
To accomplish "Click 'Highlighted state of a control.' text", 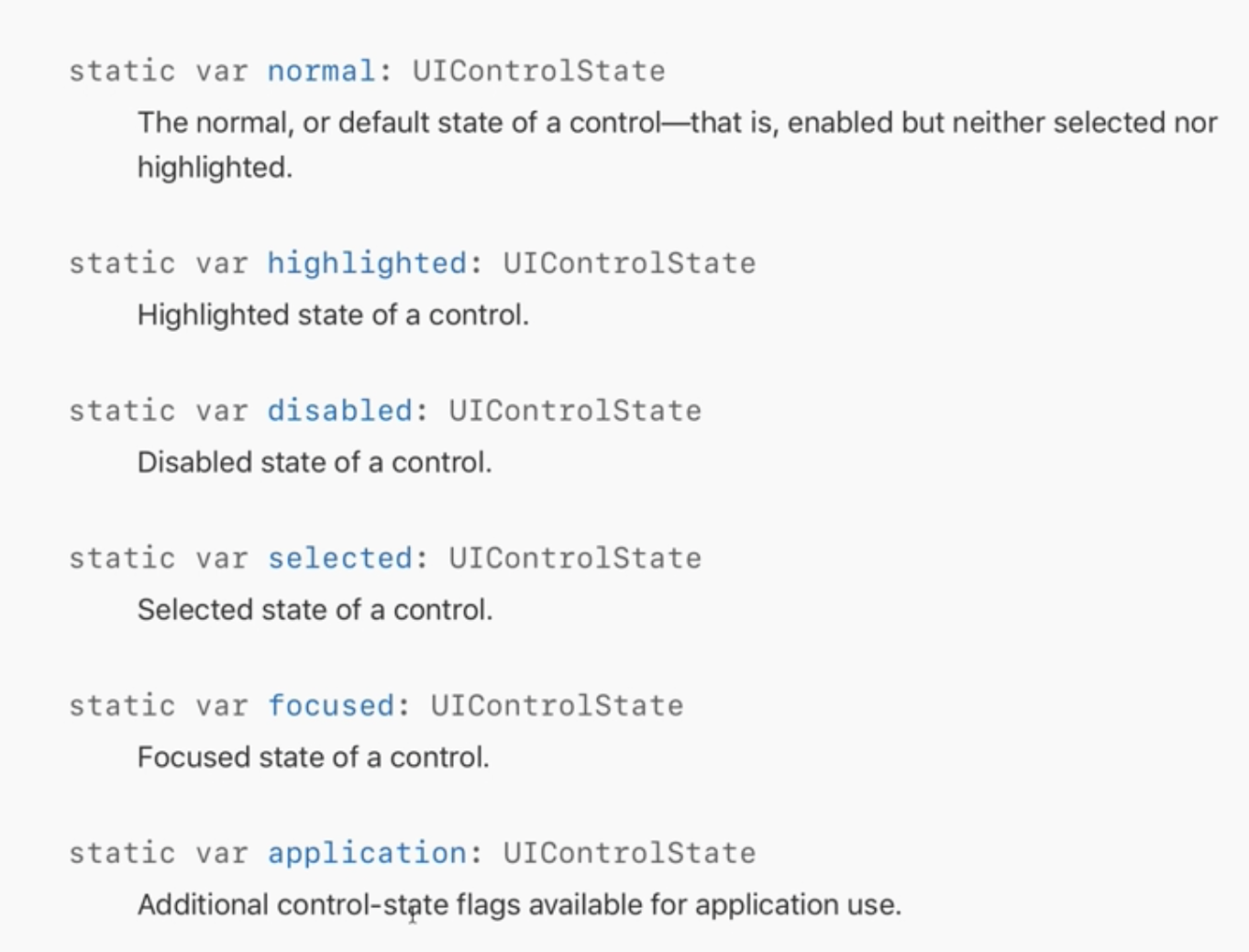I will pos(333,315).
